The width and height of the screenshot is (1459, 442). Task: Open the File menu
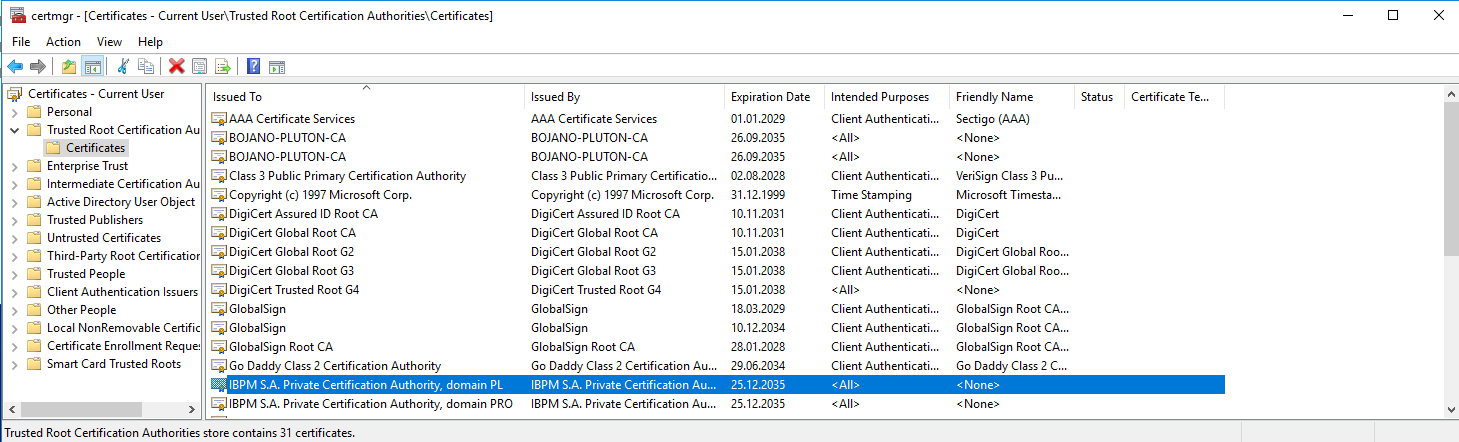tap(21, 42)
